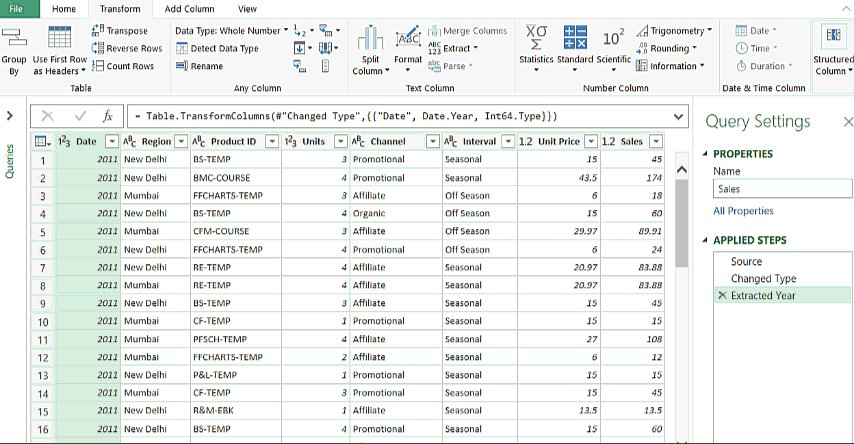The height and width of the screenshot is (444, 854).
Task: Open the Units column filter dropdown
Action: 340,142
